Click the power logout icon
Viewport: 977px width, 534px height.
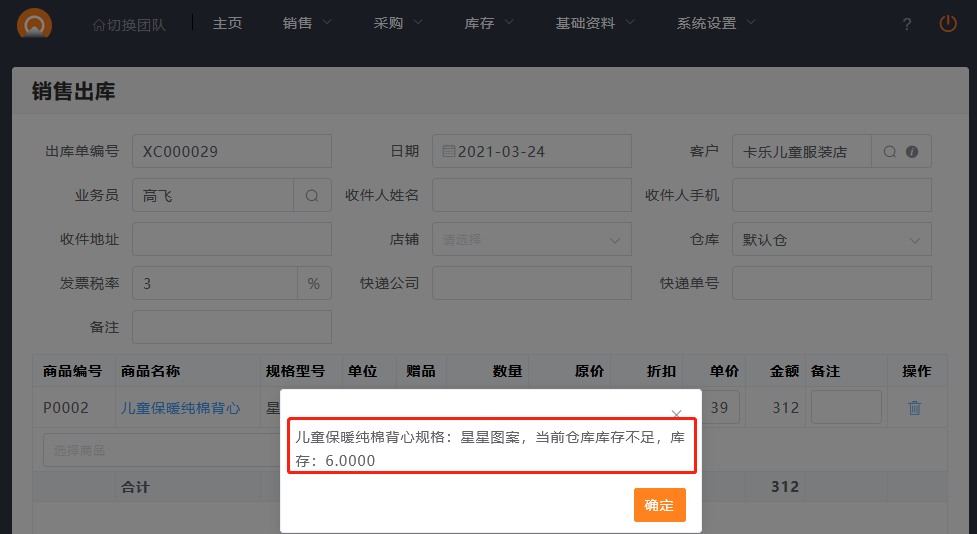pos(947,23)
